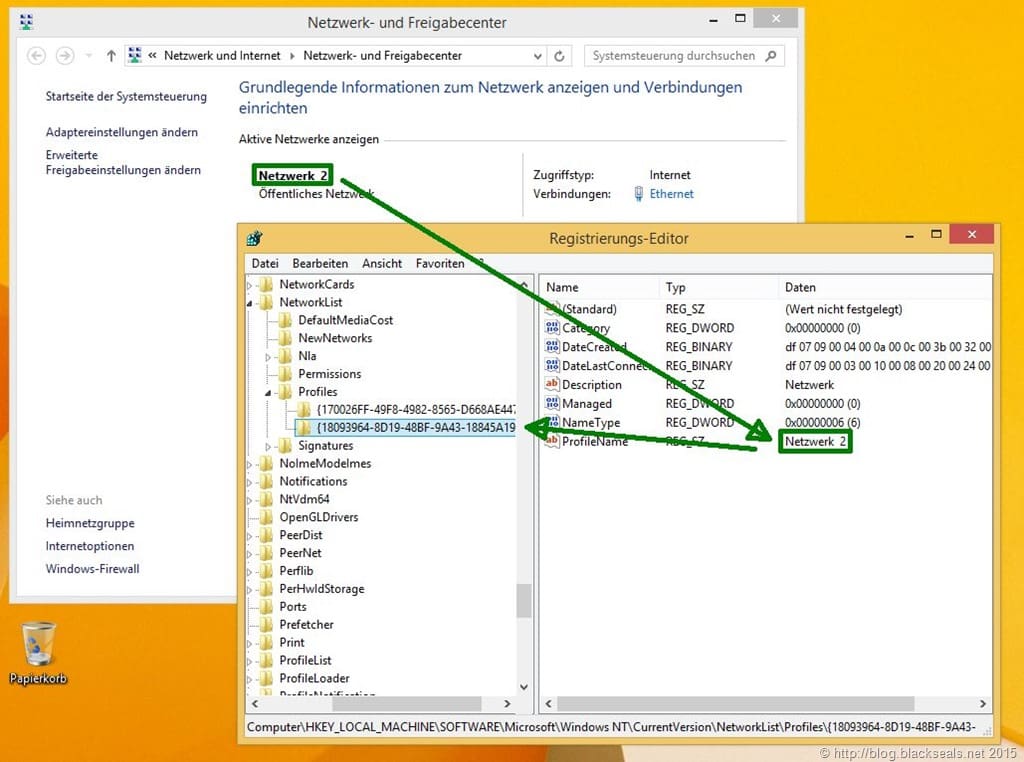This screenshot has height=762, width=1024.
Task: Open the Ethernet connection link
Action: (671, 194)
